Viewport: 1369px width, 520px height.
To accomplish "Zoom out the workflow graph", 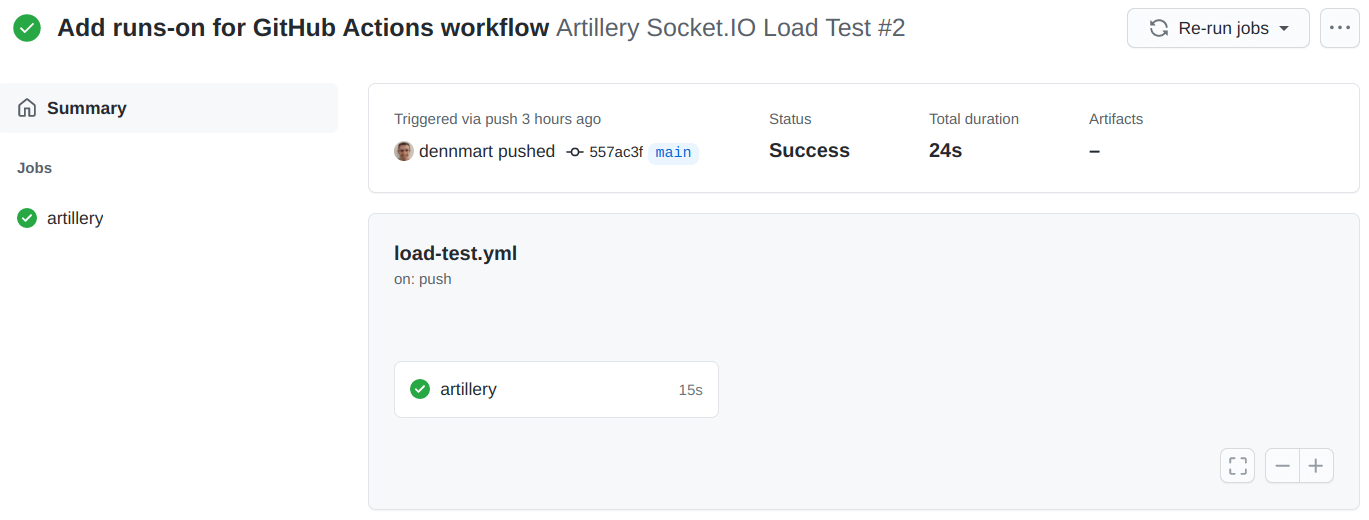I will pyautogui.click(x=1282, y=465).
